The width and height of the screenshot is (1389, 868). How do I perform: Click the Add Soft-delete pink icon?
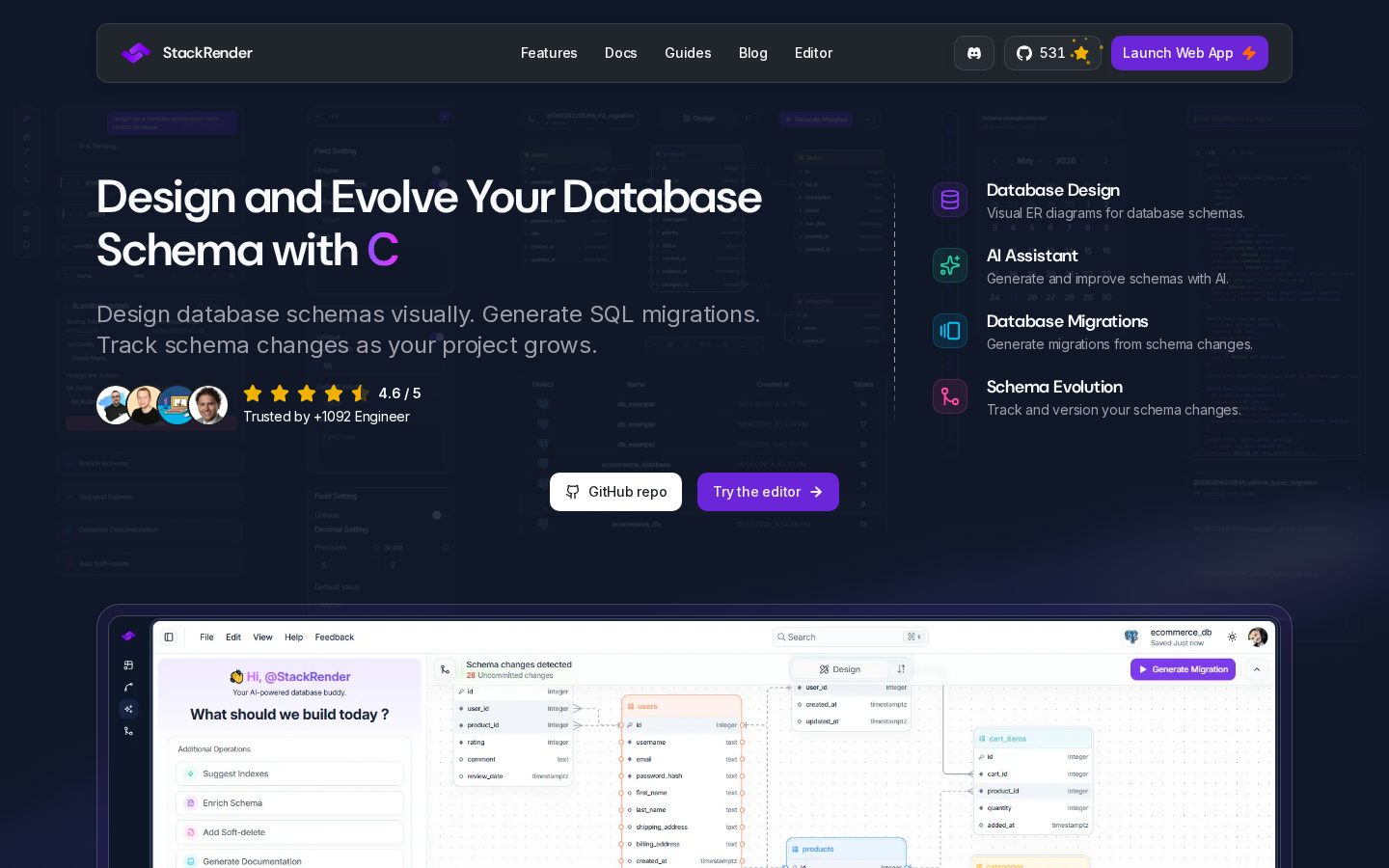tap(190, 832)
